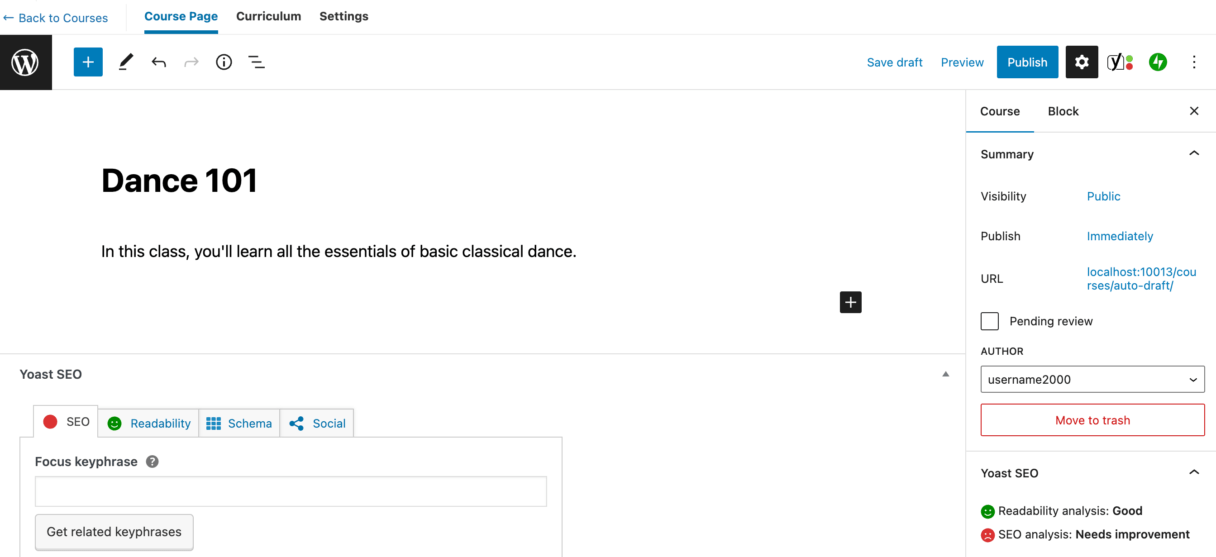Open the list view outline icon
Screen dimensions: 1216x557
point(256,62)
